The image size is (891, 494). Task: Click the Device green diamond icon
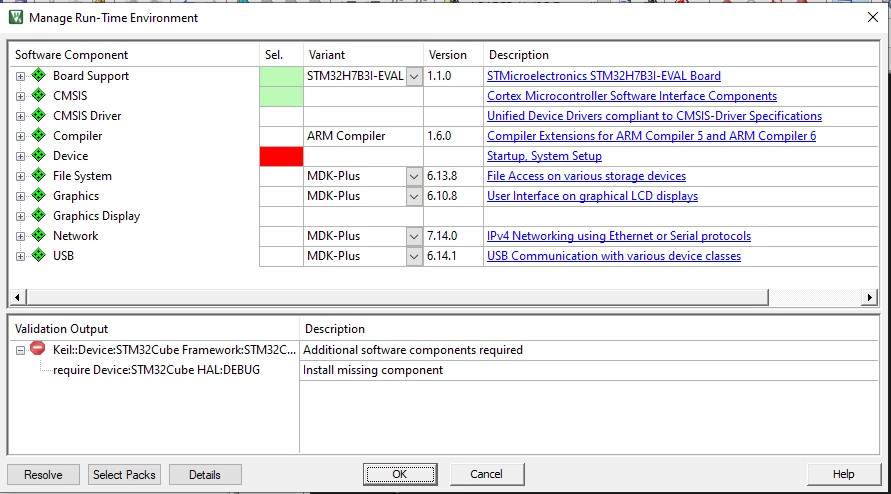(x=39, y=155)
